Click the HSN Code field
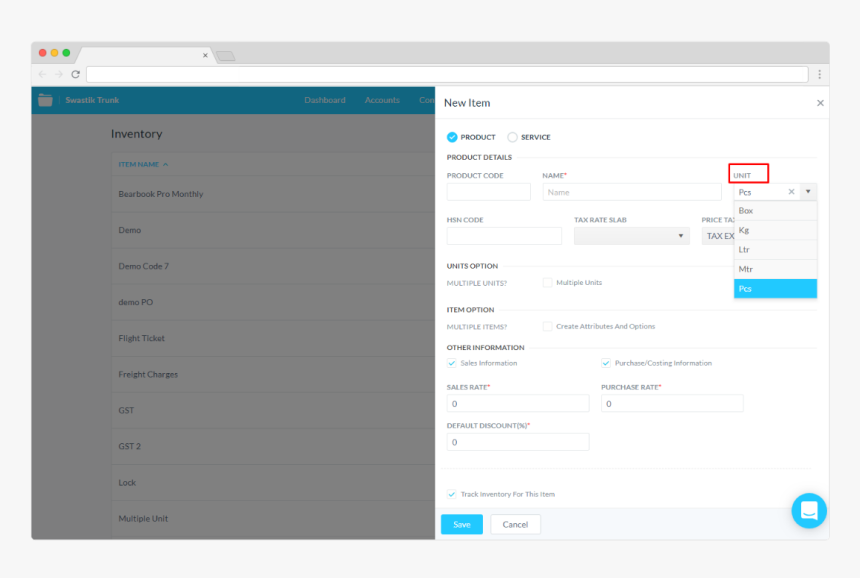The width and height of the screenshot is (860, 578). tap(504, 236)
